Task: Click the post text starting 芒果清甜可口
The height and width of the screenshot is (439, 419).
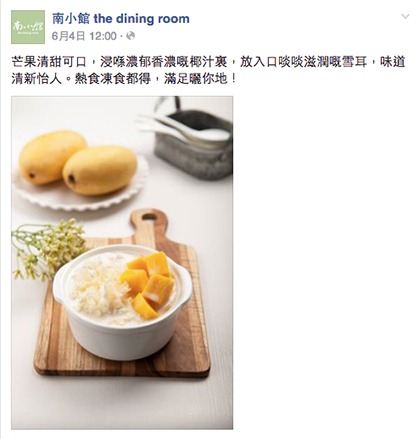Action: point(208,70)
